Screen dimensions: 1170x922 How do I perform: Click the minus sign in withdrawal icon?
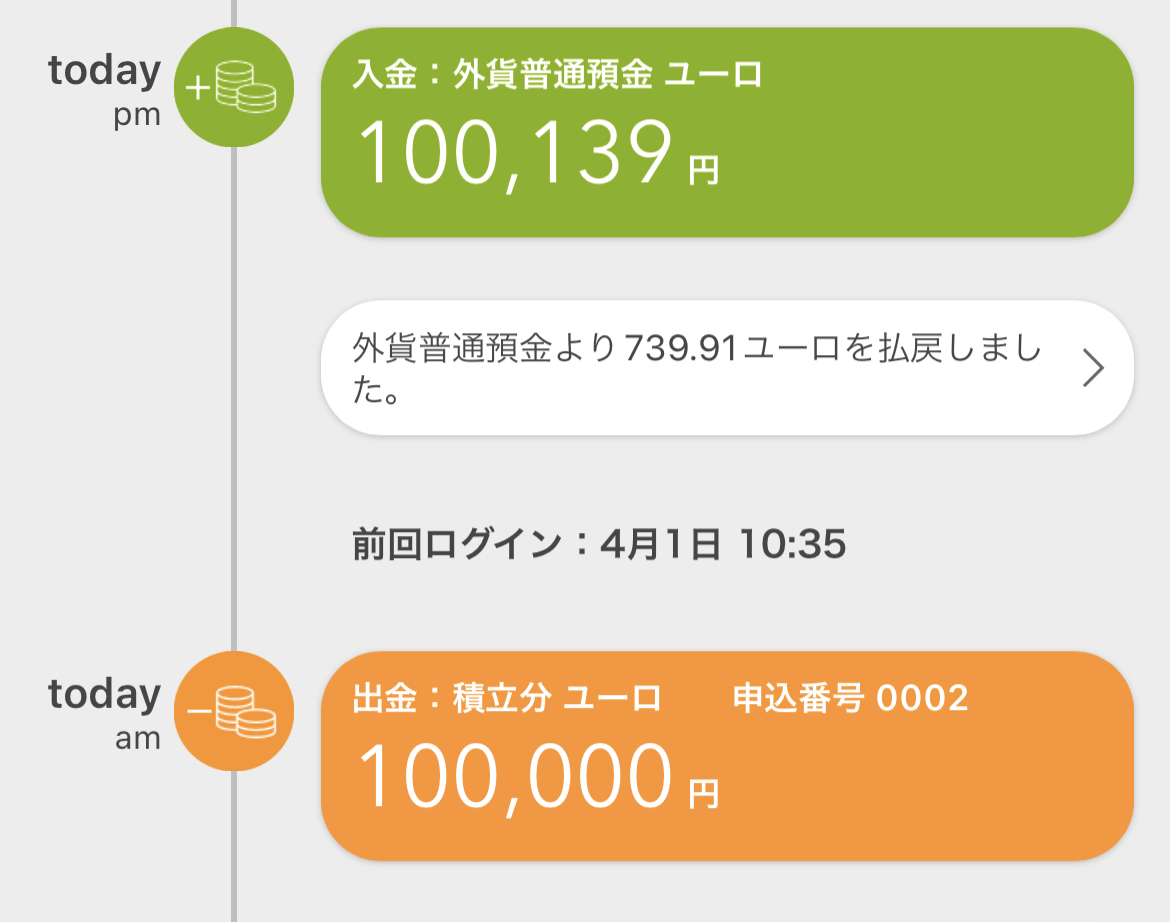(199, 711)
